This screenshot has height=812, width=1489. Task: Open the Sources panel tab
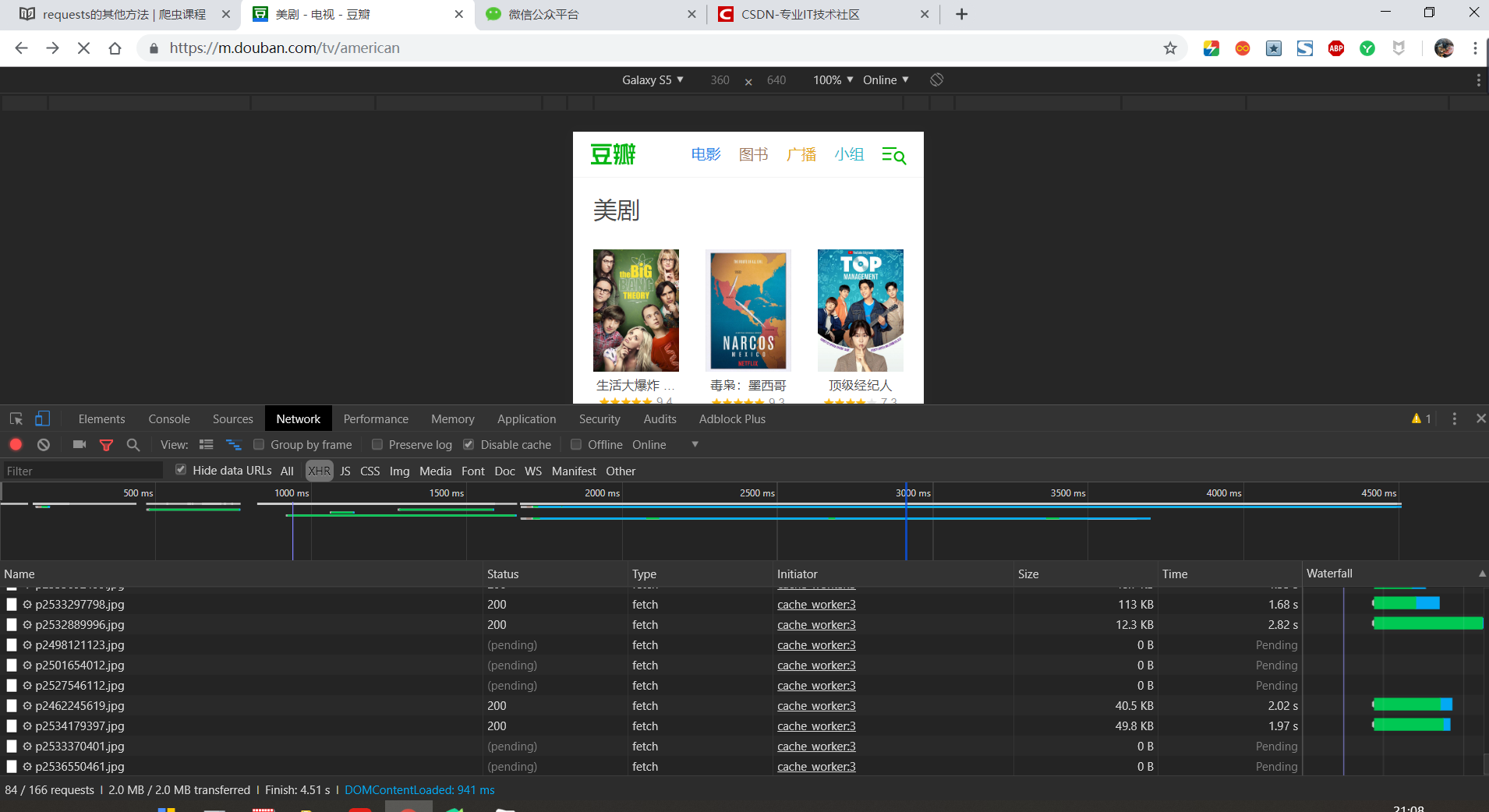point(233,418)
